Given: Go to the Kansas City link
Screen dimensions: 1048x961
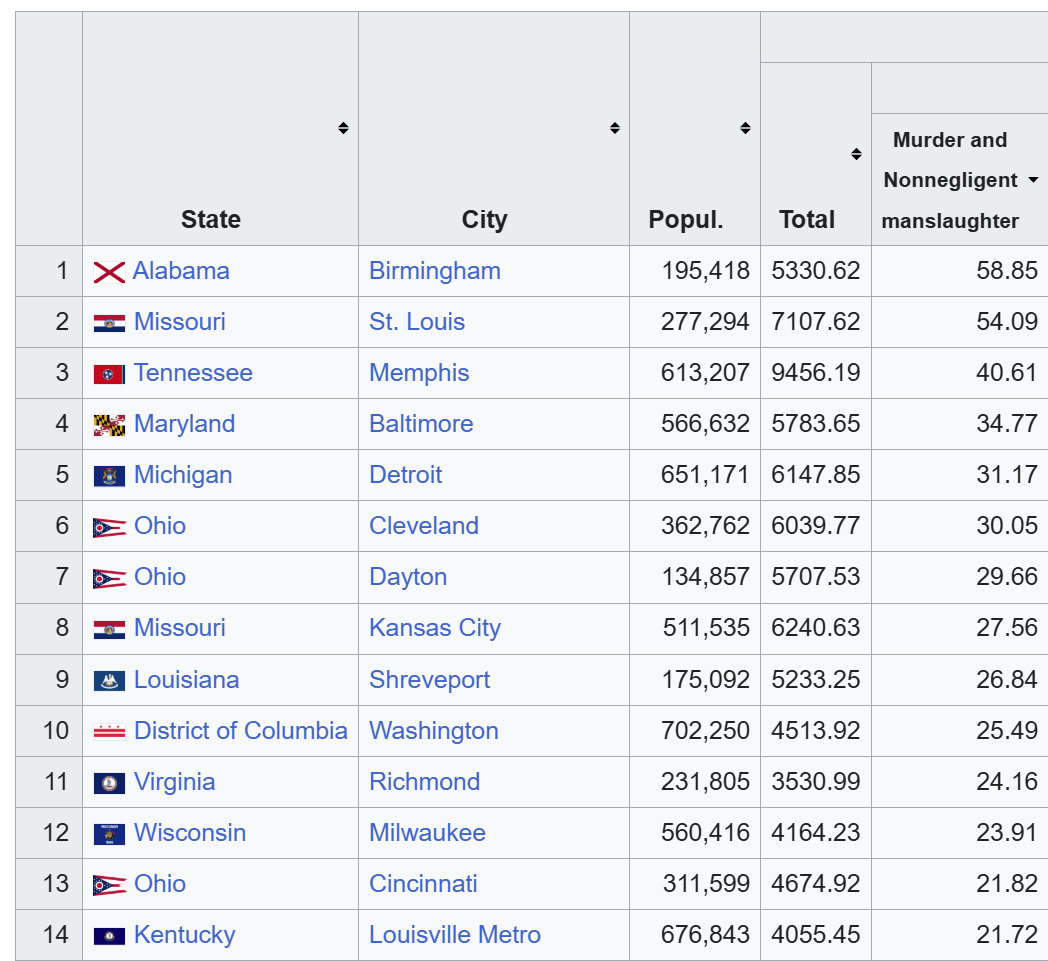Looking at the screenshot, I should [x=434, y=628].
